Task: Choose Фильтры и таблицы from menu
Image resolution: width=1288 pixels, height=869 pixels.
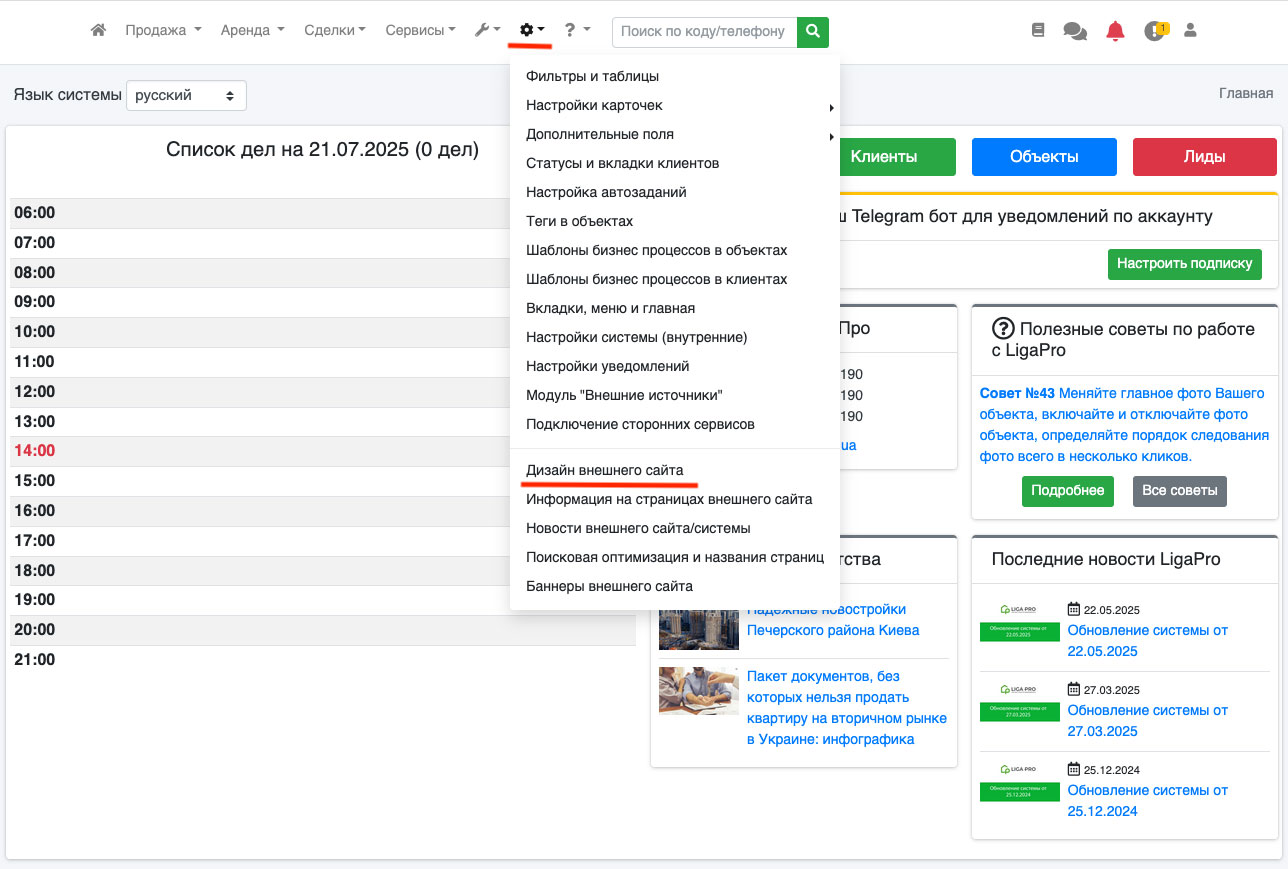Action: point(592,77)
